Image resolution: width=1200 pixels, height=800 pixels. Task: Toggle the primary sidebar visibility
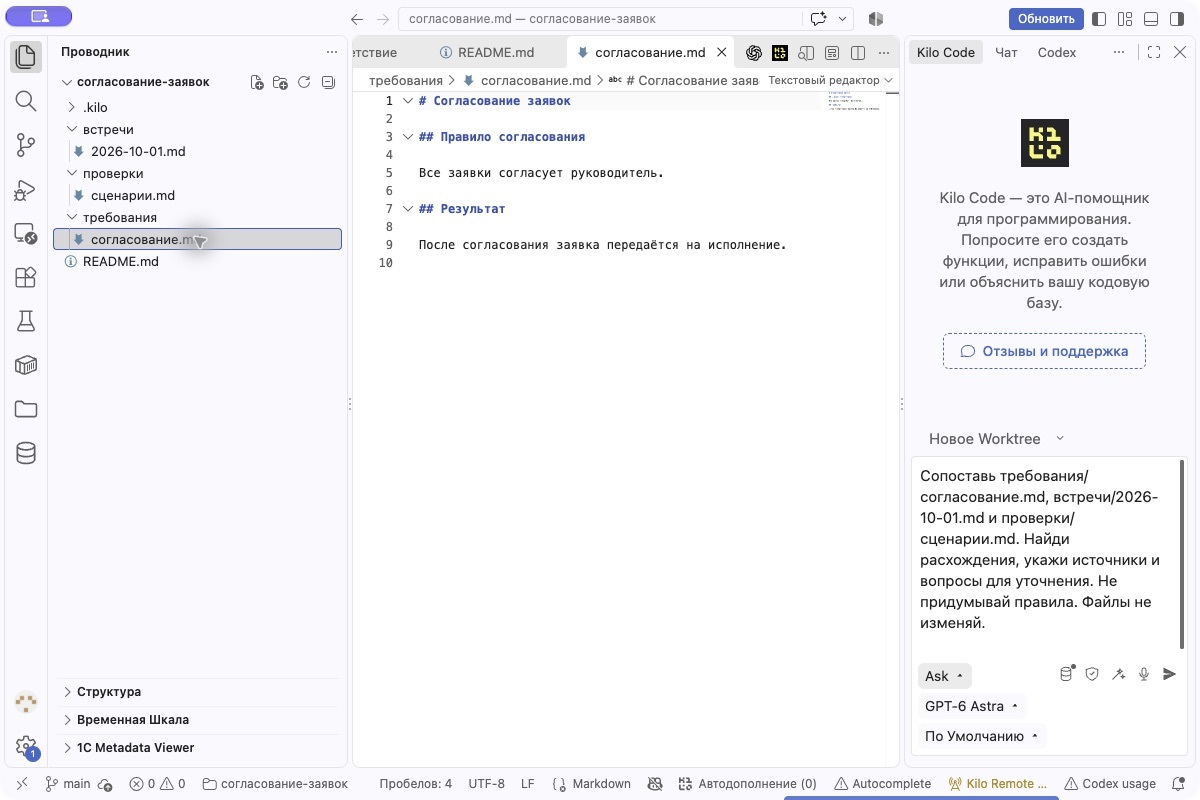[x=1099, y=19]
